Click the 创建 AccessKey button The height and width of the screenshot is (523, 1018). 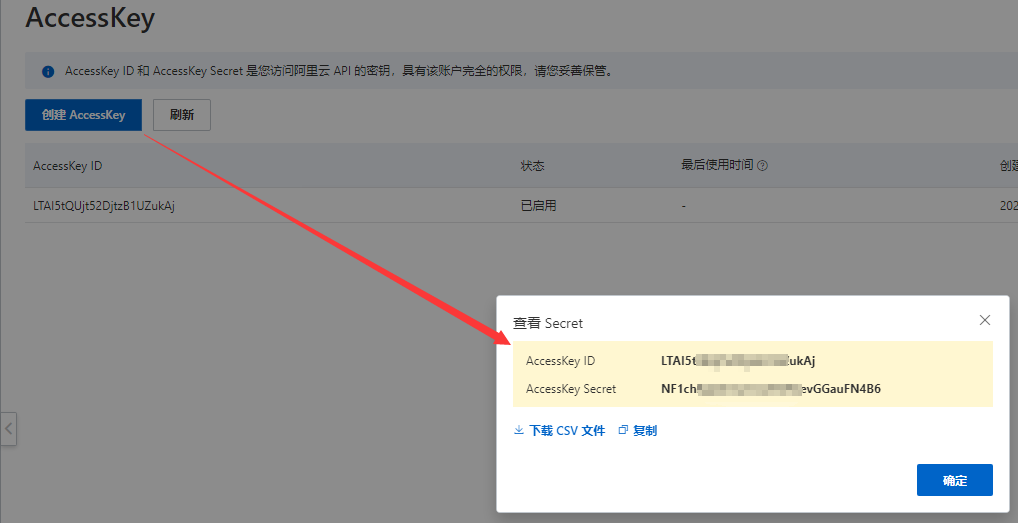[x=83, y=115]
